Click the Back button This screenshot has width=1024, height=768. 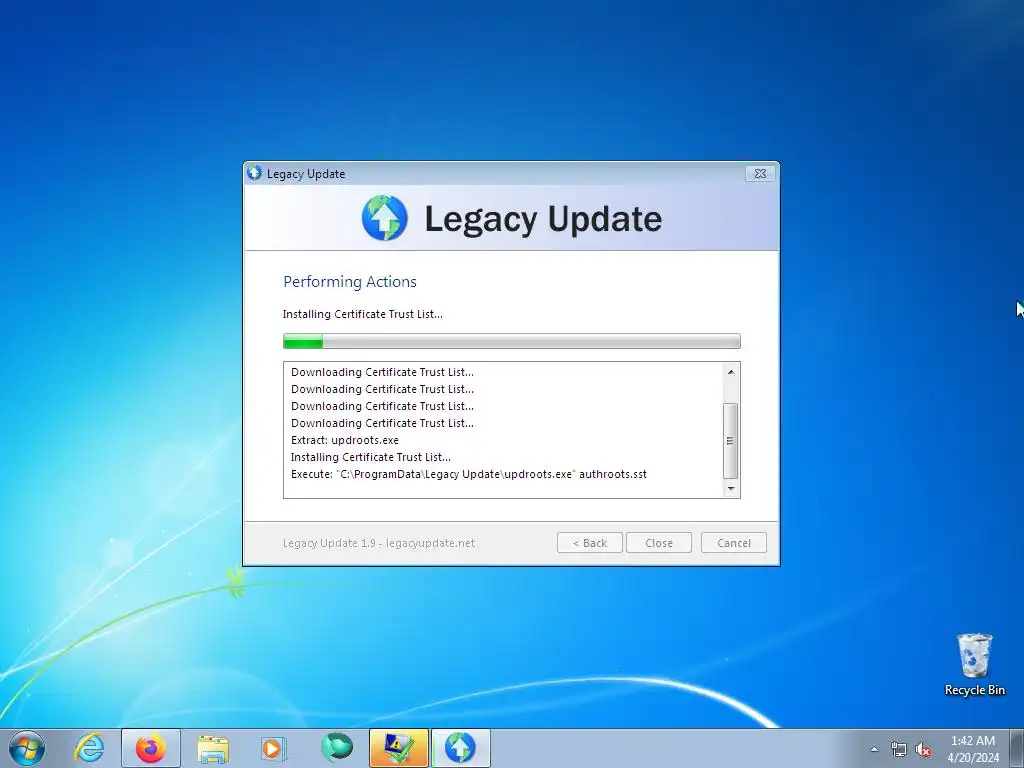click(590, 543)
